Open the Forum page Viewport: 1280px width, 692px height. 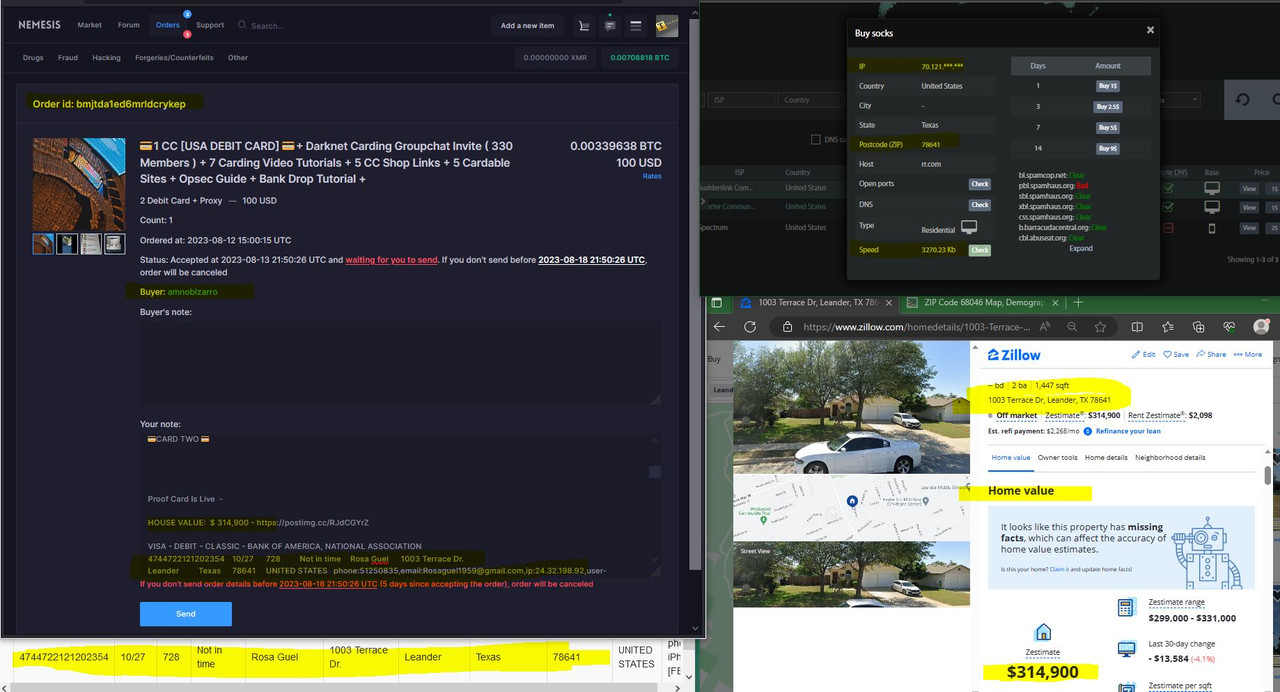129,25
